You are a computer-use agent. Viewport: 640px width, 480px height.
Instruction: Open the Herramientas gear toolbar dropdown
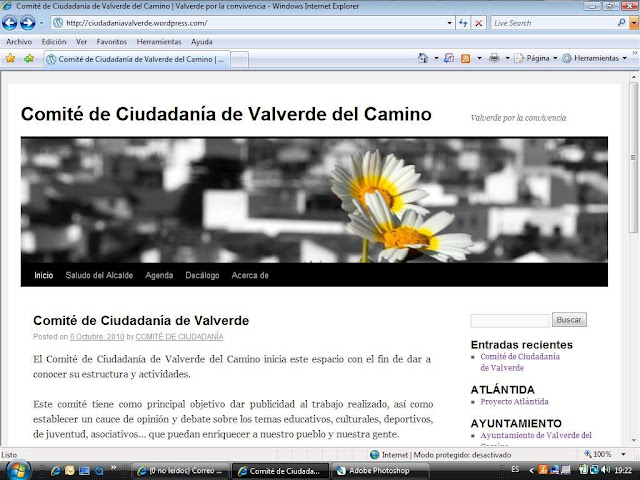[594, 58]
